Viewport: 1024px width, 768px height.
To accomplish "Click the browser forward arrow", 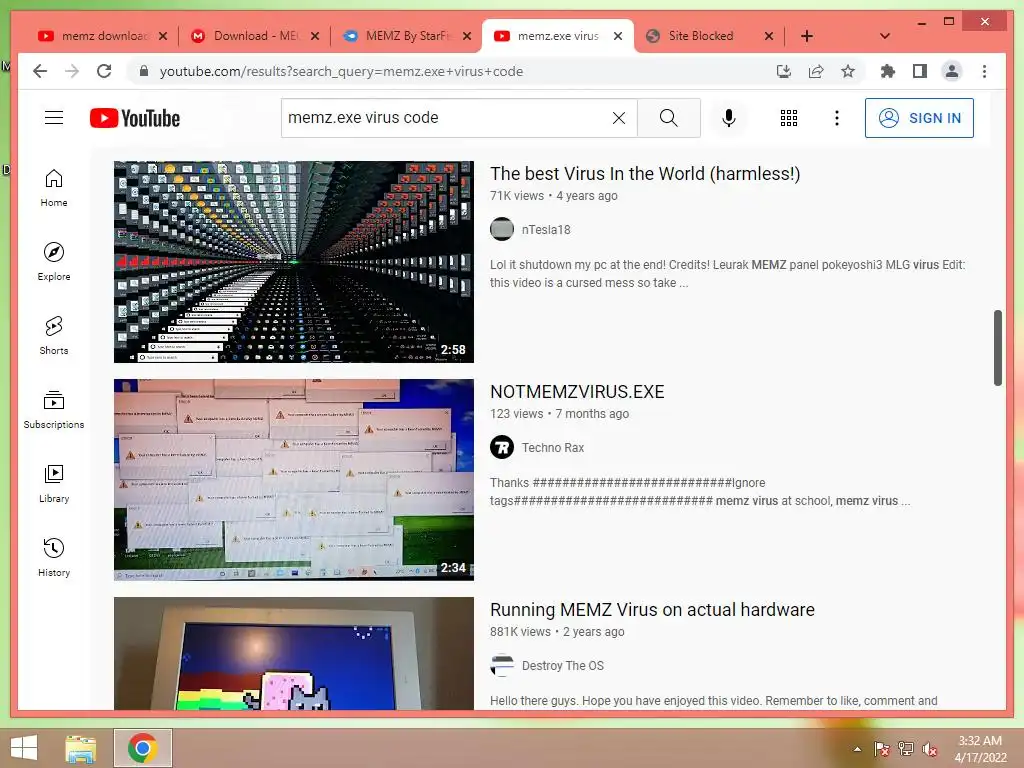I will (72, 71).
